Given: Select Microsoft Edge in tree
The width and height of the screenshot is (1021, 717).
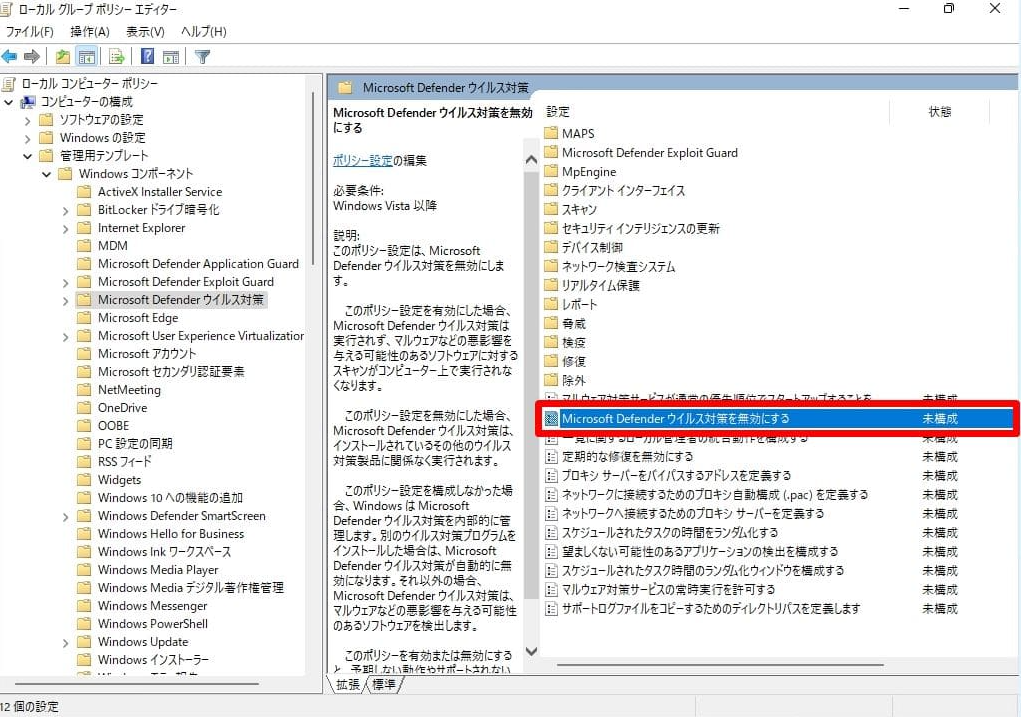Looking at the screenshot, I should pyautogui.click(x=137, y=318).
